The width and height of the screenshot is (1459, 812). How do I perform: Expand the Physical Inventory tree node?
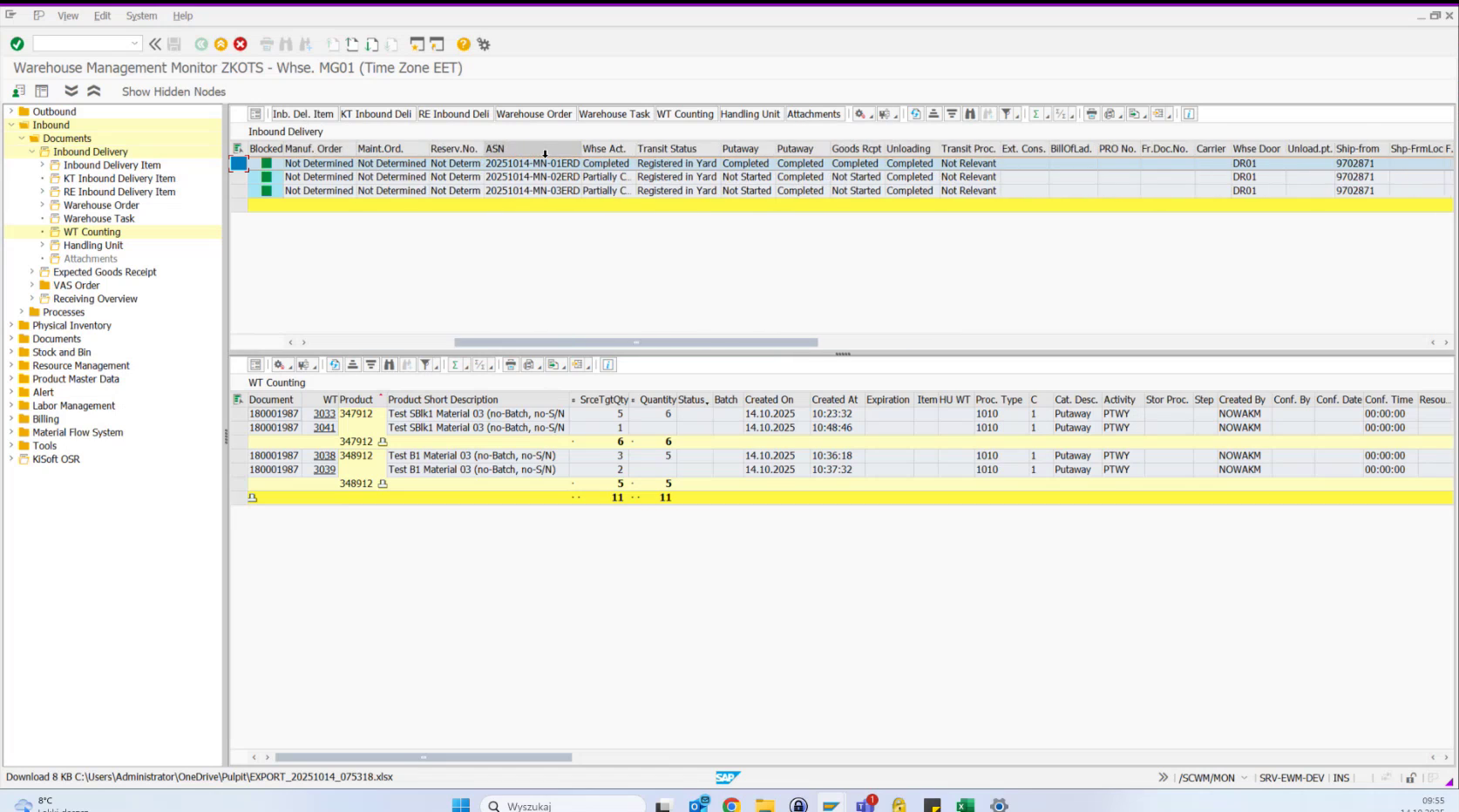(x=10, y=325)
